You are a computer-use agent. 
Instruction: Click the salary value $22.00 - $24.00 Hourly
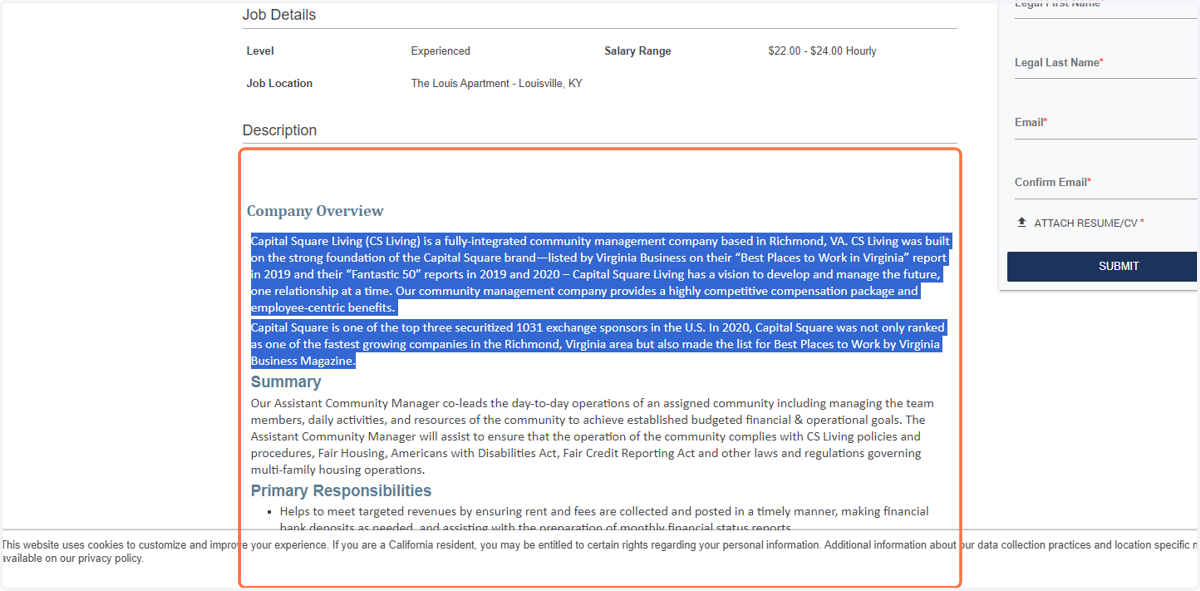point(822,51)
